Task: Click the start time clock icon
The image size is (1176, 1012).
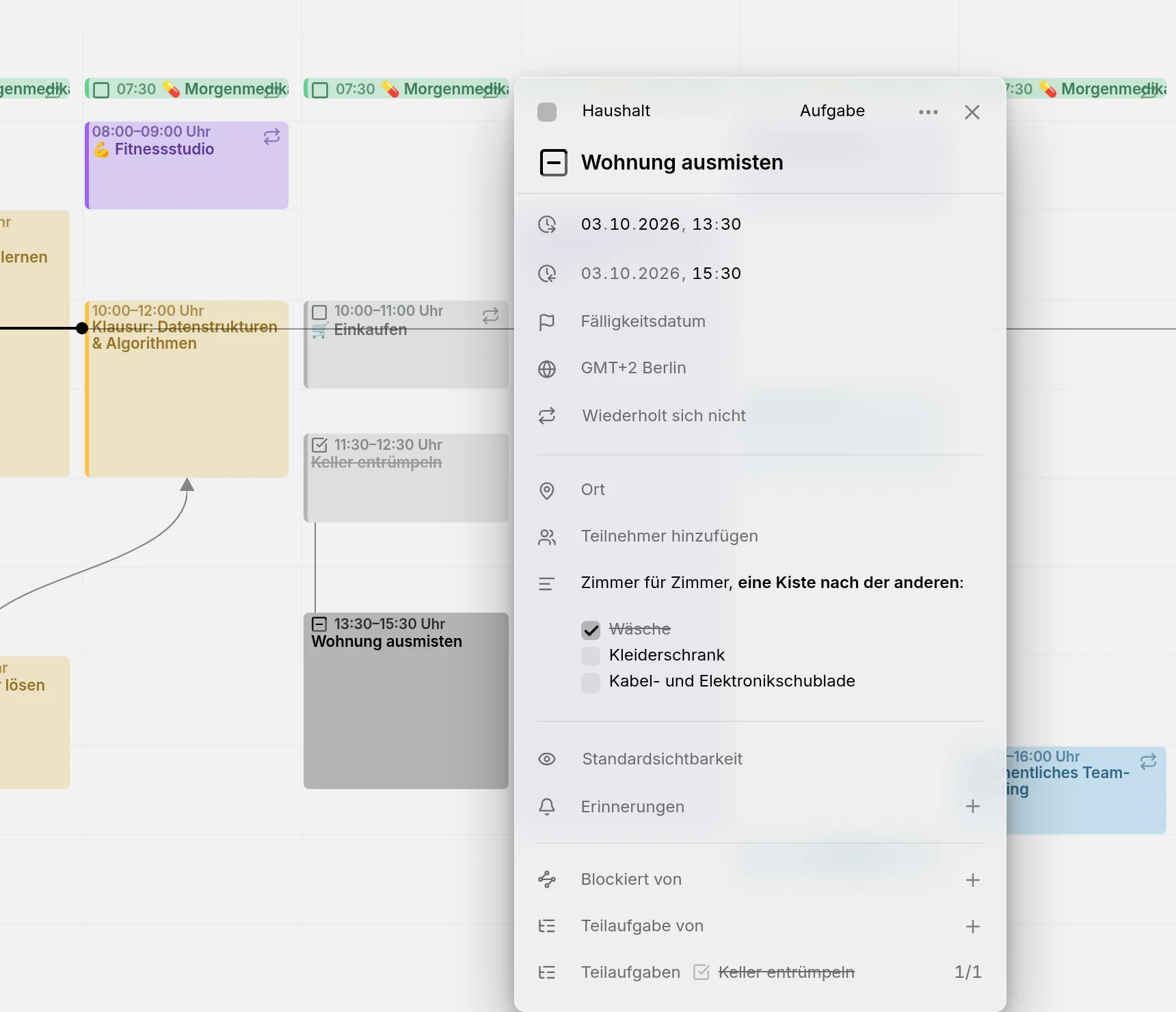Action: 547,224
